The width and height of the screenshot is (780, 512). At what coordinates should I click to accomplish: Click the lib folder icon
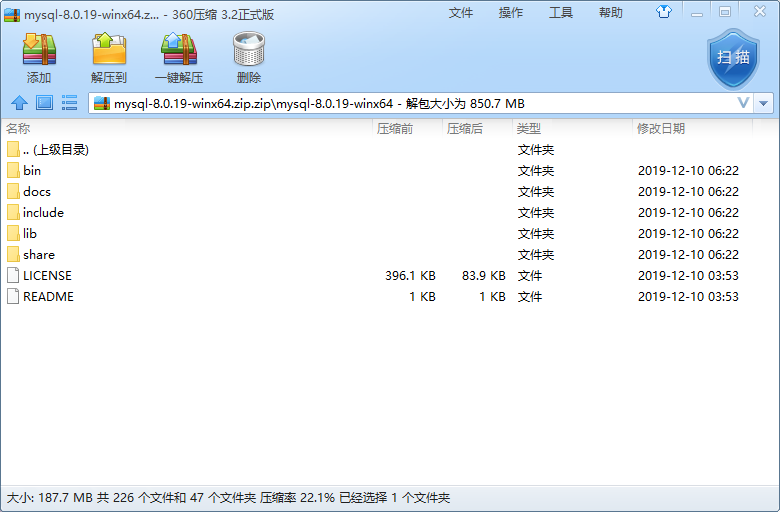point(13,233)
